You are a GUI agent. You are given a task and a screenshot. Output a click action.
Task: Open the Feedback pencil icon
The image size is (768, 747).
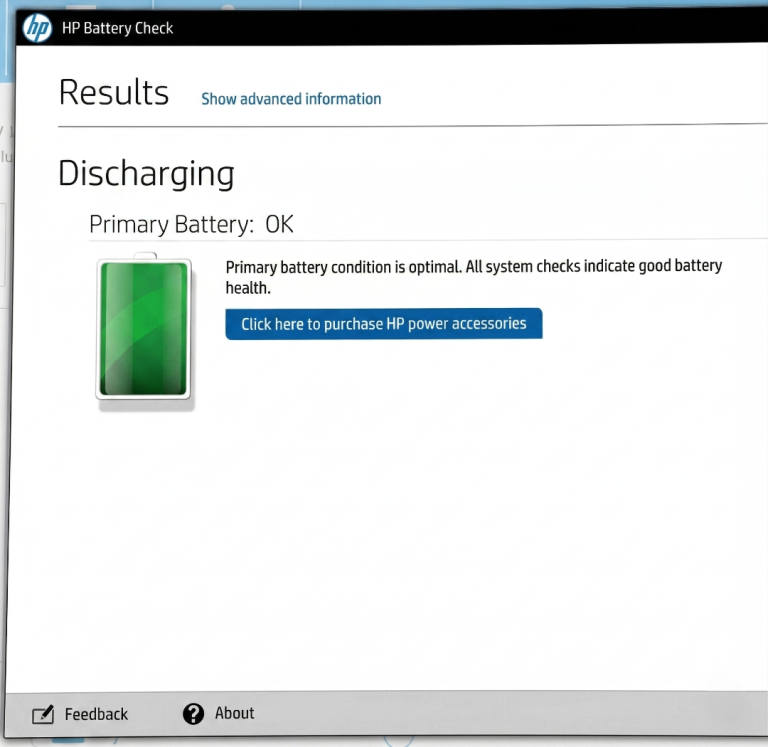43,715
